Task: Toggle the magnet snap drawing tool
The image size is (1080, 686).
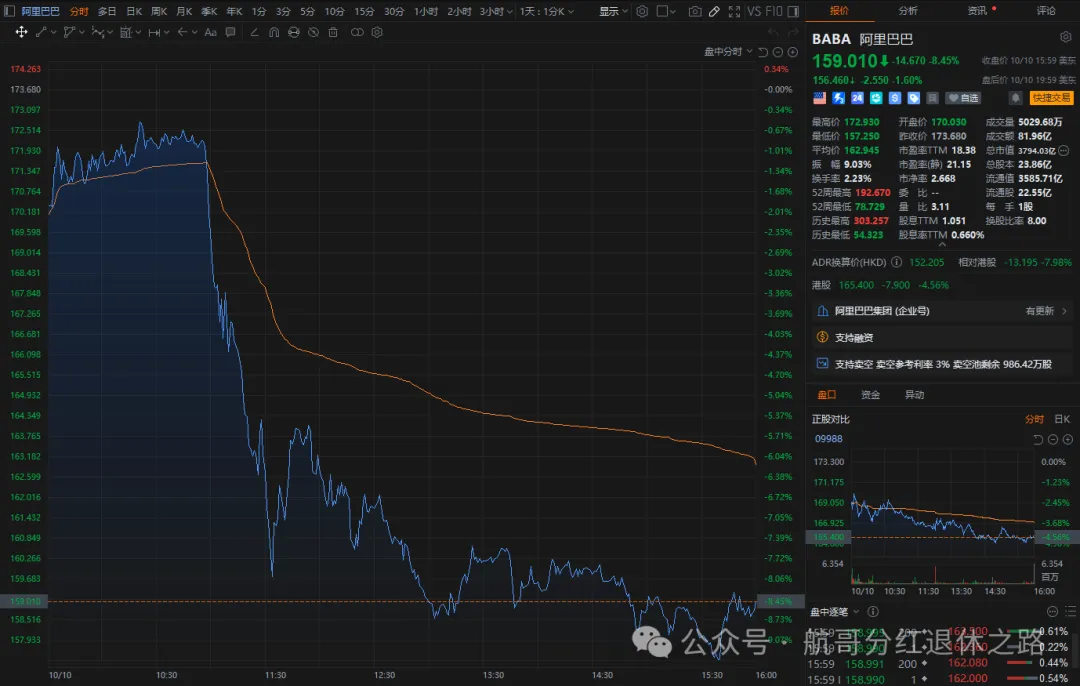Action: coord(274,32)
